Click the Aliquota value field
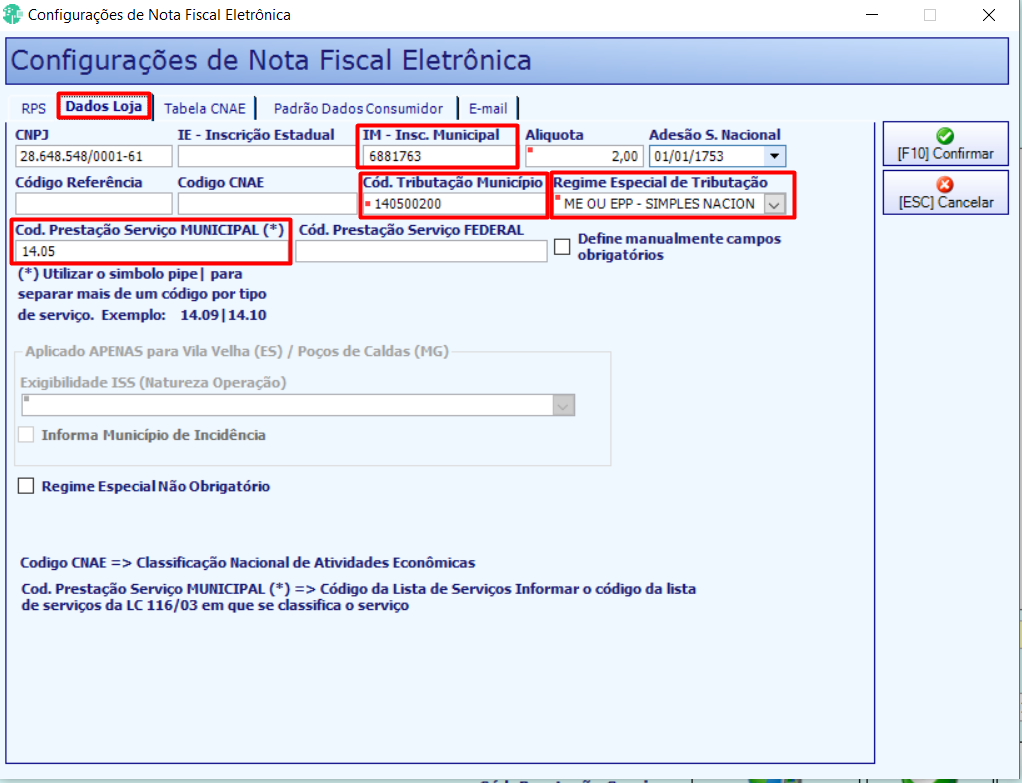Image resolution: width=1022 pixels, height=783 pixels. click(585, 156)
